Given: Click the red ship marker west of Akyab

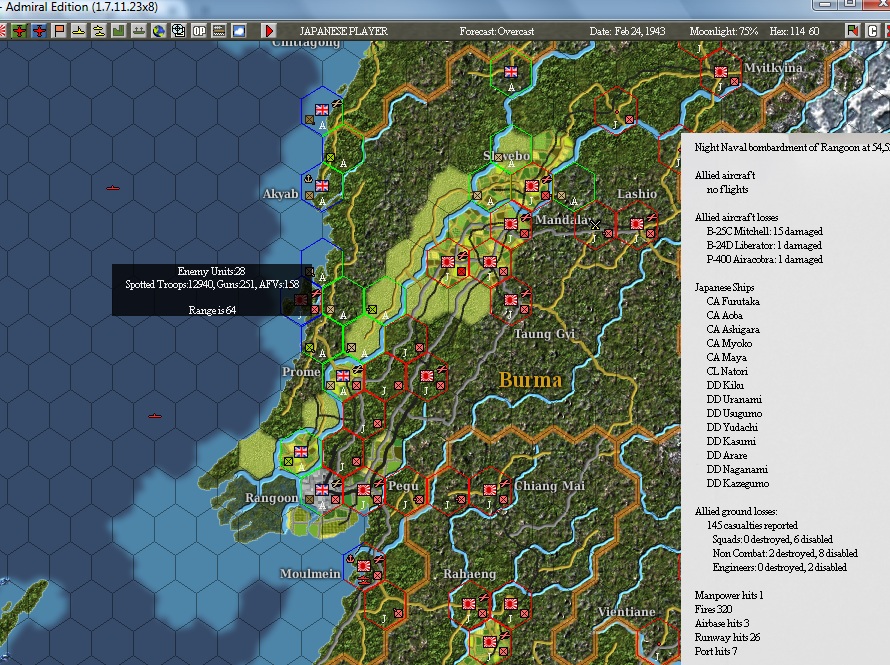Looking at the screenshot, I should 113,188.
